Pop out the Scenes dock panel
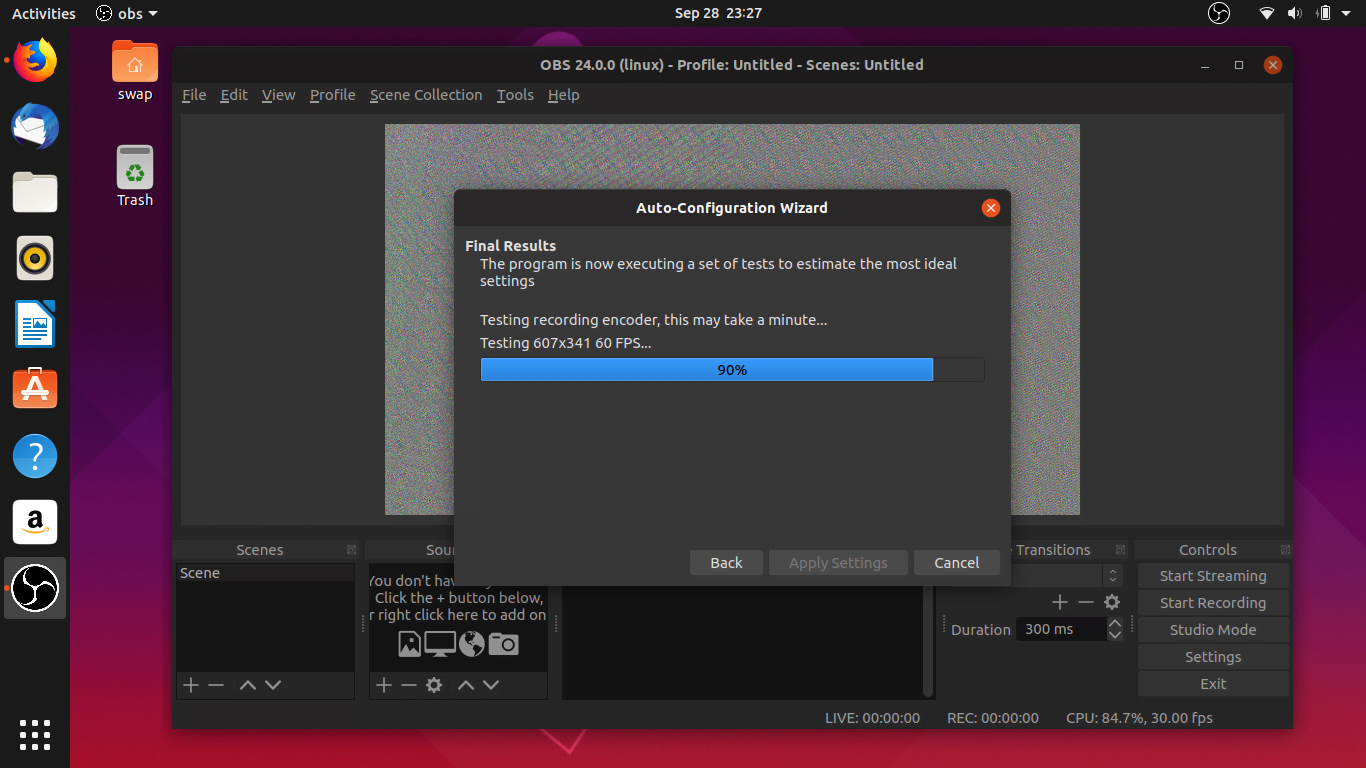Screen dimensions: 1366x768 pos(351,550)
